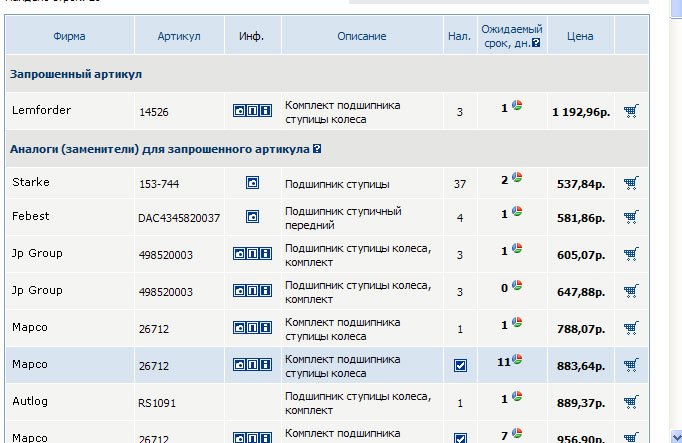Image resolution: width=682 pixels, height=443 pixels.
Task: Click the price '537,84р.'
Action: 581,184
